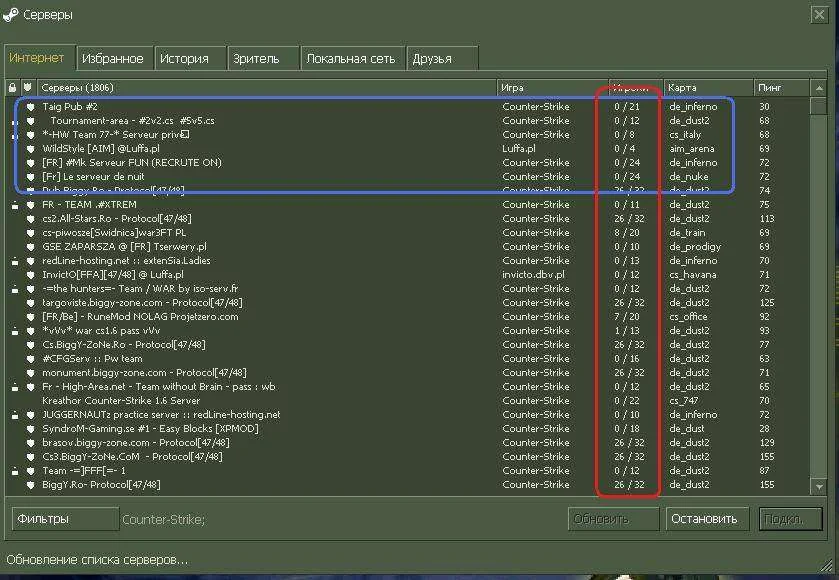The height and width of the screenshot is (580, 839).
Task: Click the Подкл. connect button
Action: [x=790, y=518]
